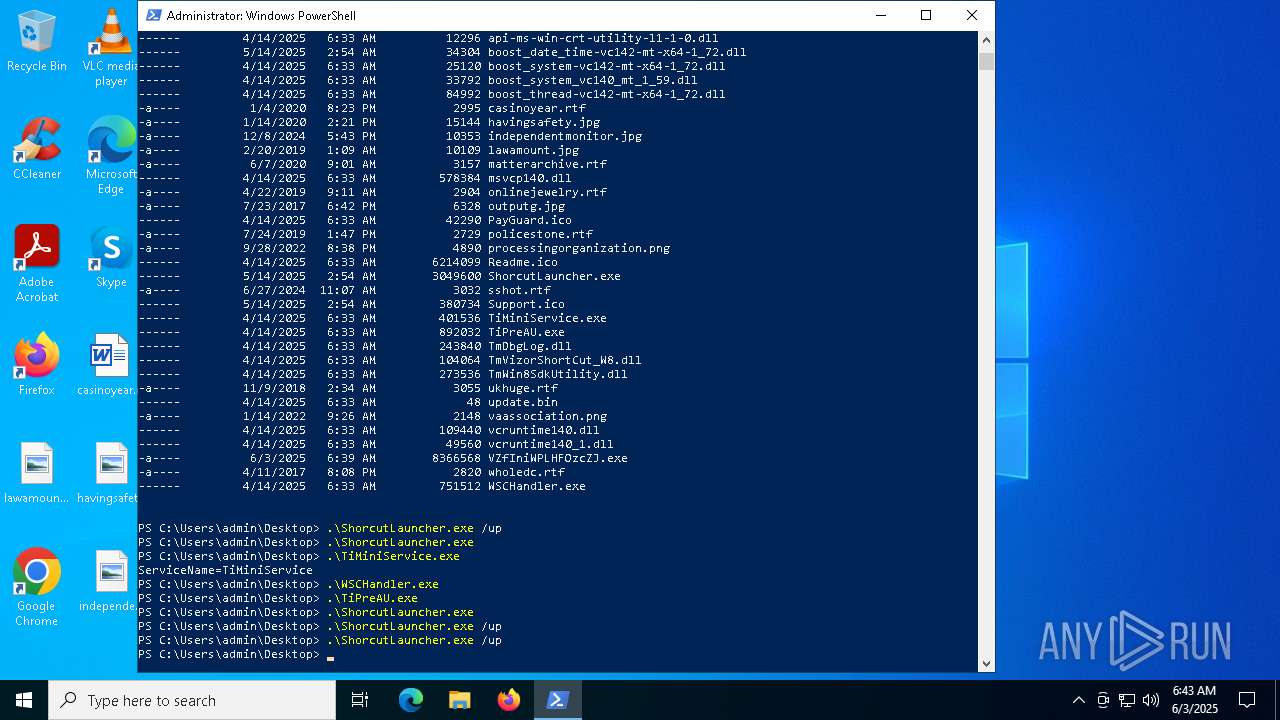Launch Adobe Acrobat desktop shortcut

tap(37, 264)
